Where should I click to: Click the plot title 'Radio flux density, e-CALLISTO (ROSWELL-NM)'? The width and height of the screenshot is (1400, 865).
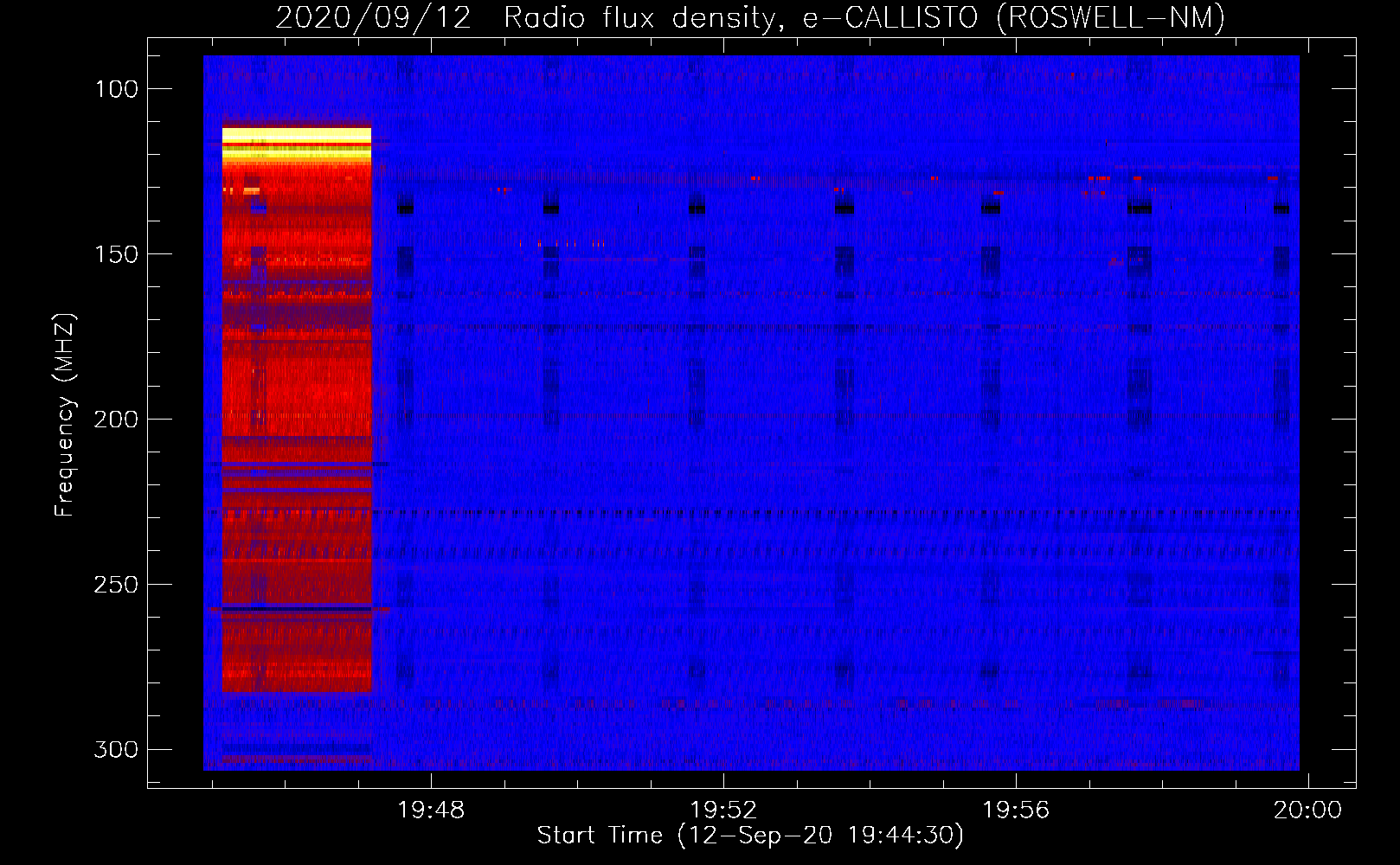pyautogui.click(x=864, y=17)
